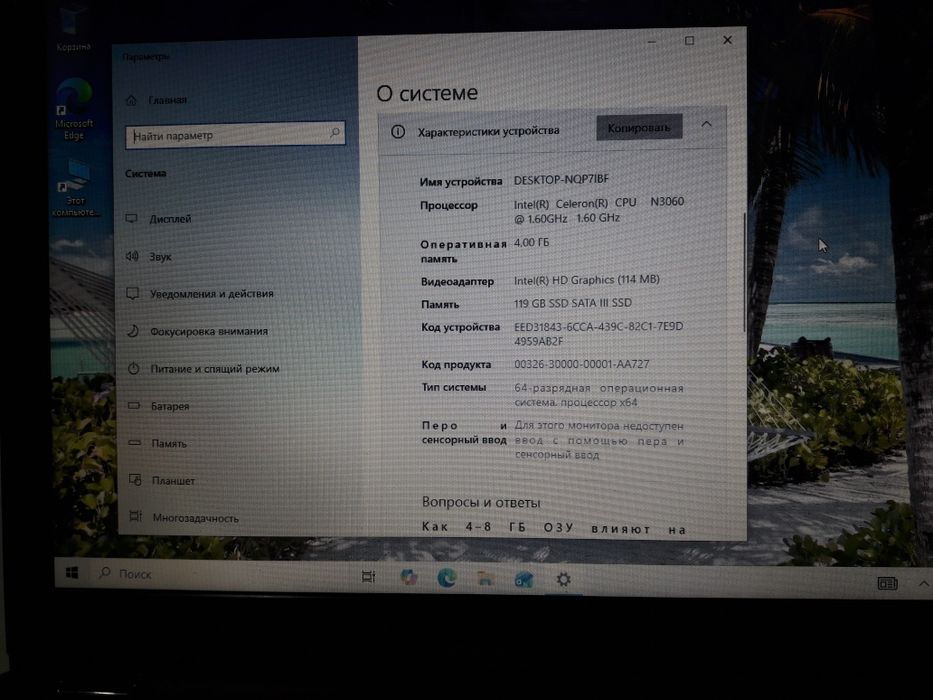This screenshot has width=933, height=700.
Task: Click product ID 00326-30000-00001-AA727
Action: [x=581, y=364]
